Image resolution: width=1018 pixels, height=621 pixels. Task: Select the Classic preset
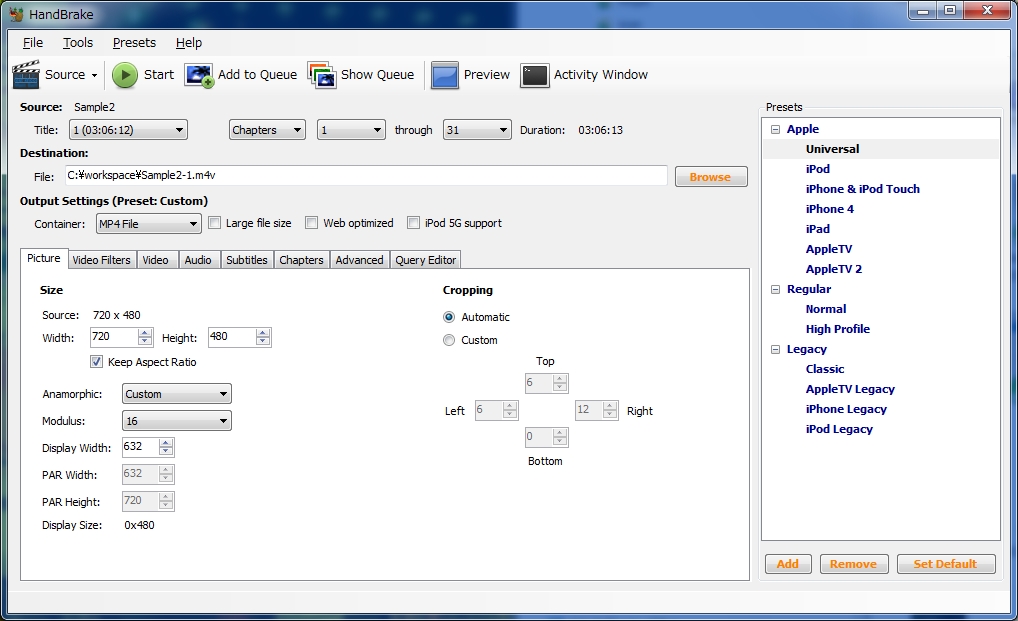click(825, 369)
